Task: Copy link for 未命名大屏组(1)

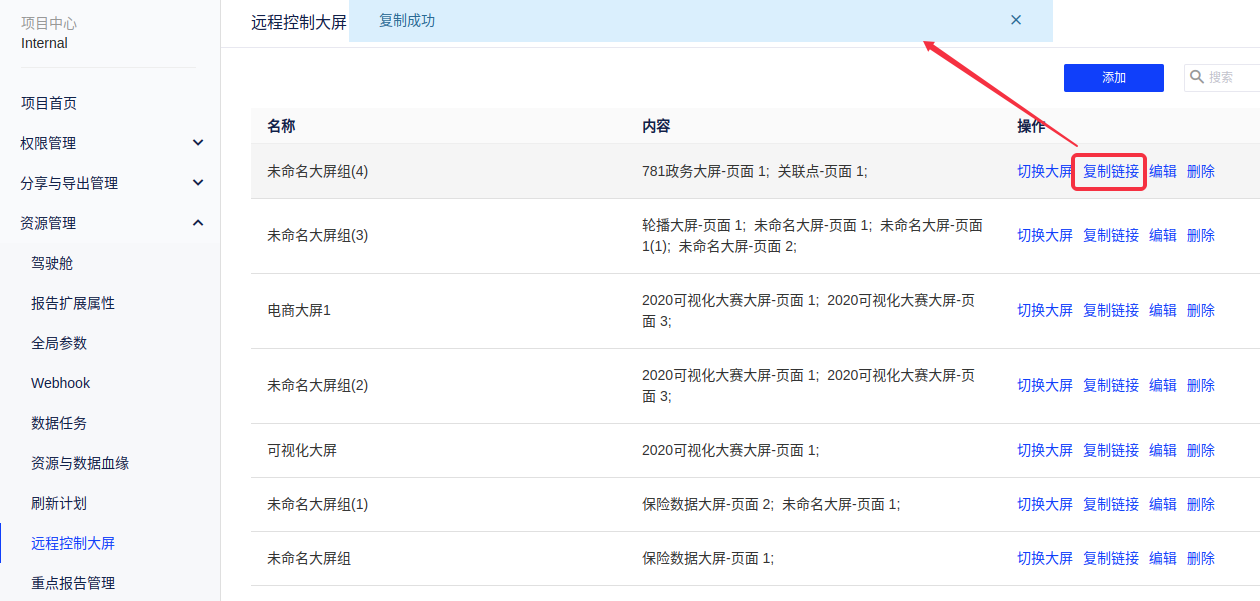Action: click(1110, 504)
